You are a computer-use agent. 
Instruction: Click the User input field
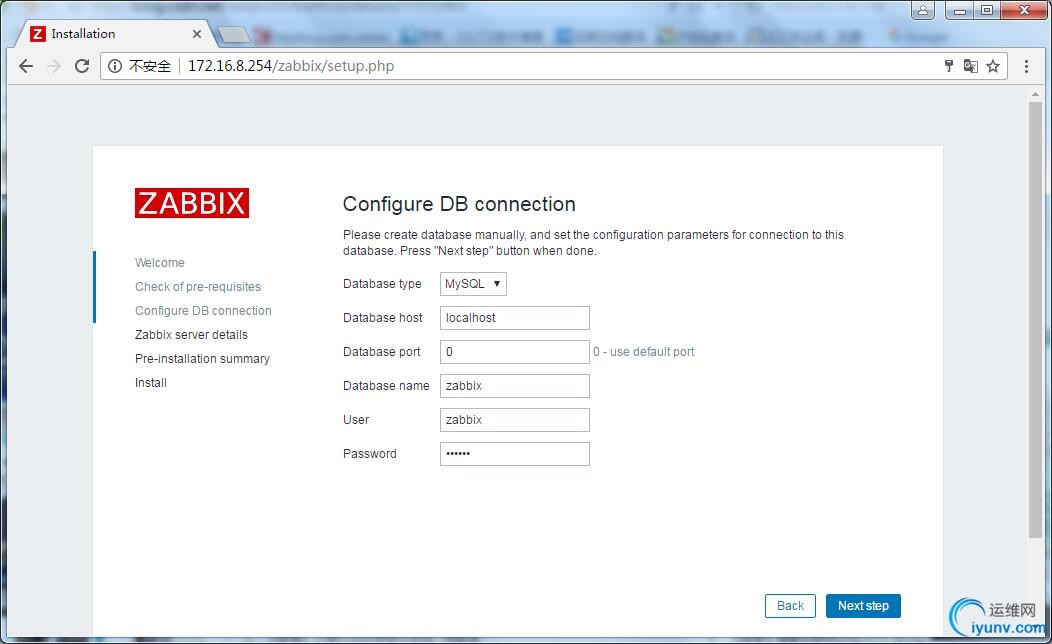[x=515, y=420]
